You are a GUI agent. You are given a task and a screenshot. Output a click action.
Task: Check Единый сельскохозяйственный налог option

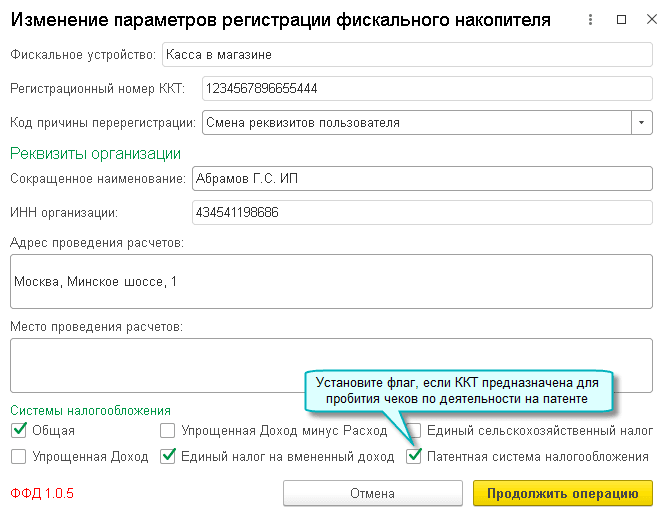click(x=414, y=431)
